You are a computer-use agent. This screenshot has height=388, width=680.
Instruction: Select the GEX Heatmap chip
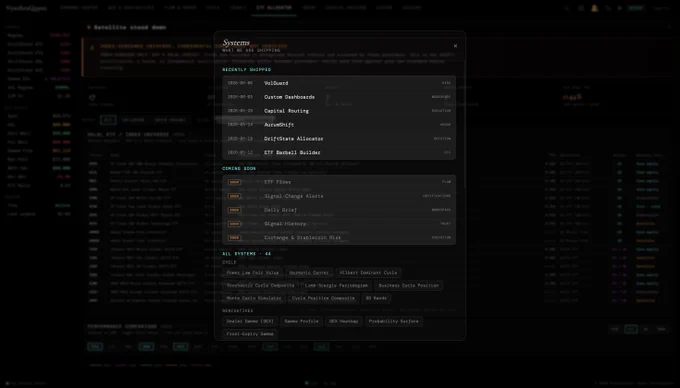pos(343,321)
